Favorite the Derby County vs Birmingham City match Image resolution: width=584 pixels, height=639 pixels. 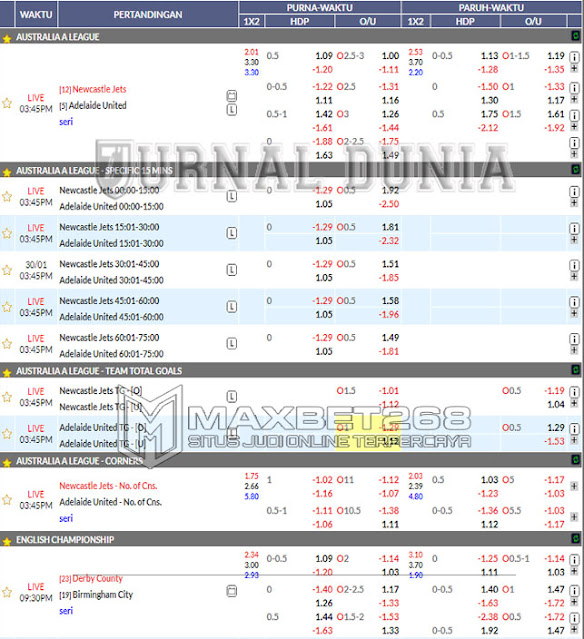point(7,592)
